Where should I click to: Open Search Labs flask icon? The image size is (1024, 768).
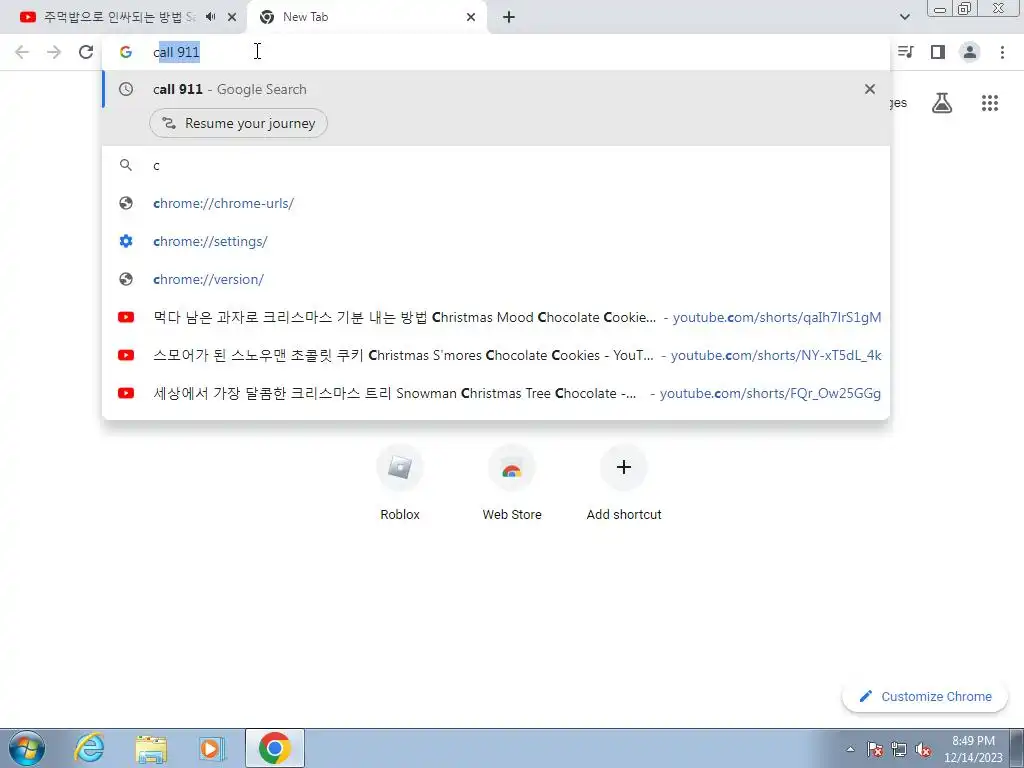[x=942, y=103]
